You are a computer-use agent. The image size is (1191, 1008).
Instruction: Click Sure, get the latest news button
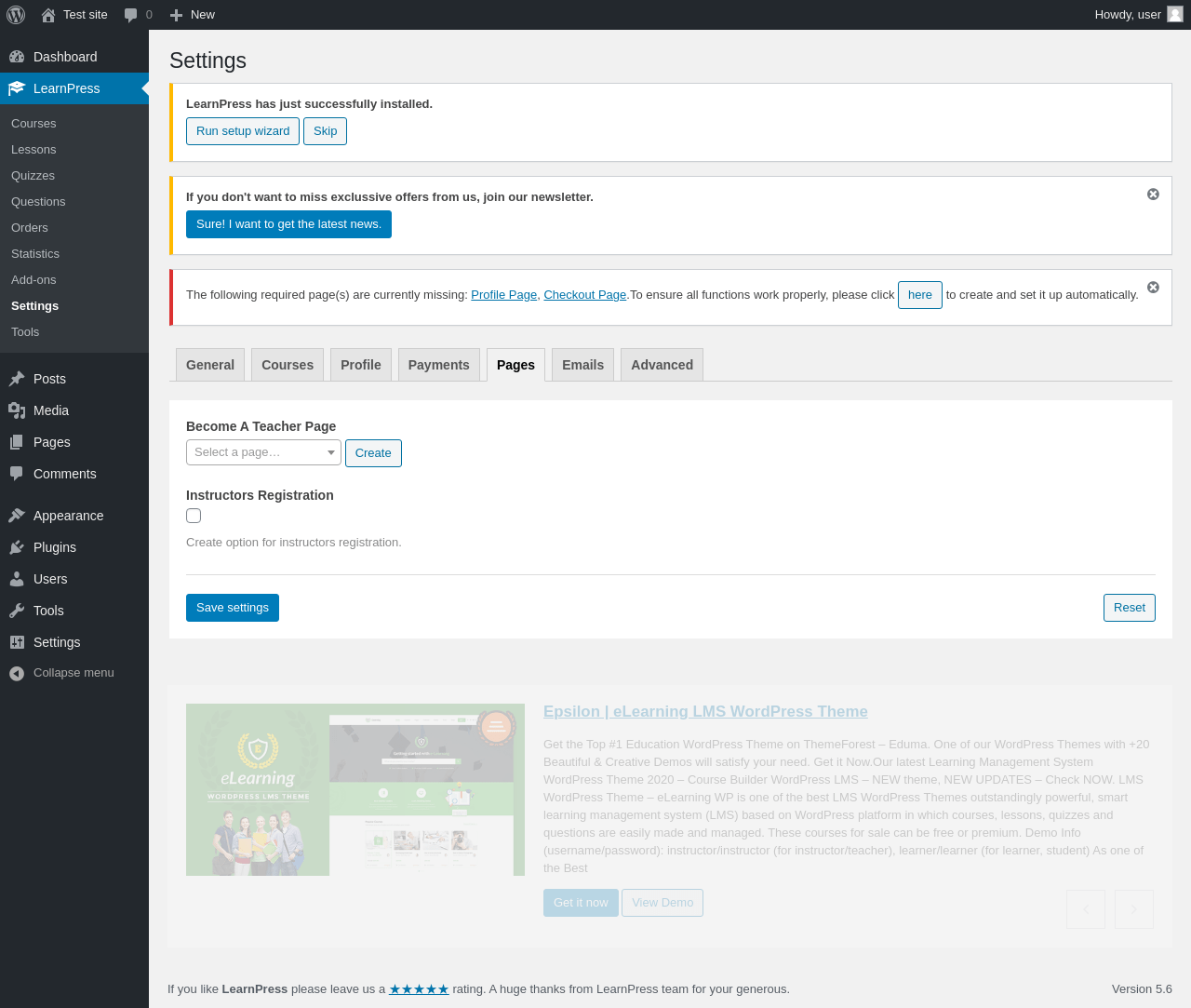288,224
